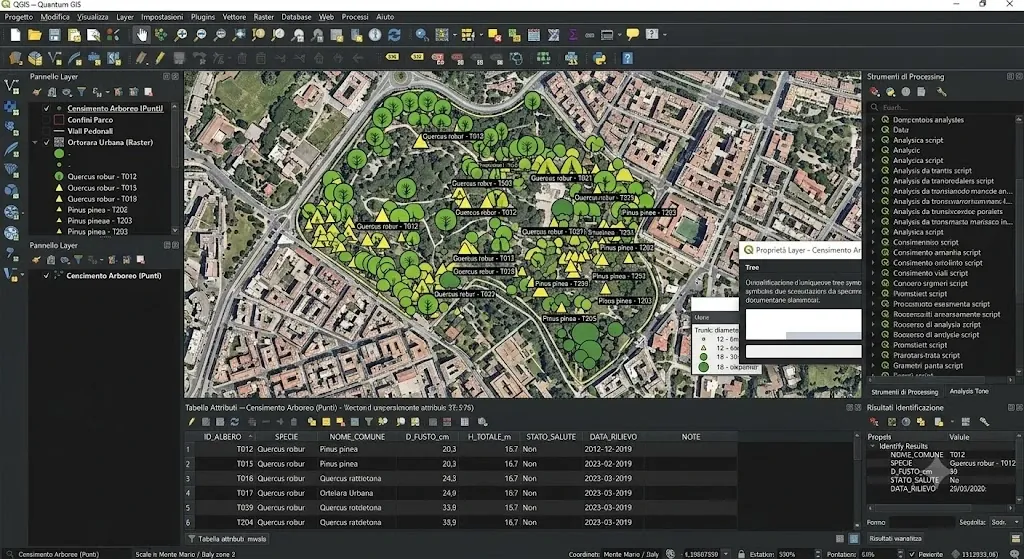Screen dimensions: 1024x559
Task: Open the Sodr. dropdown in the identify panel
Action: point(1005,522)
